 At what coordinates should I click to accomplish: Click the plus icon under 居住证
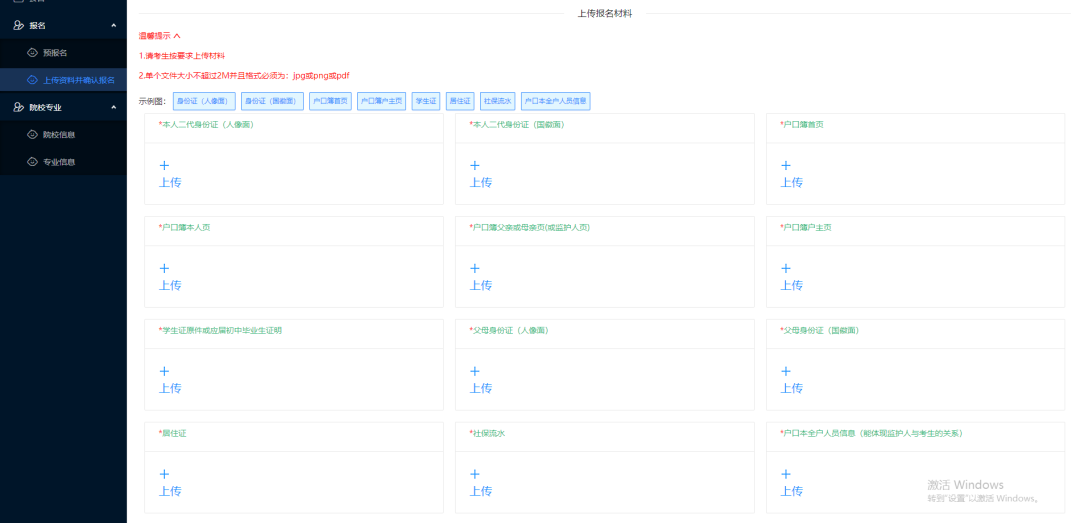164,474
